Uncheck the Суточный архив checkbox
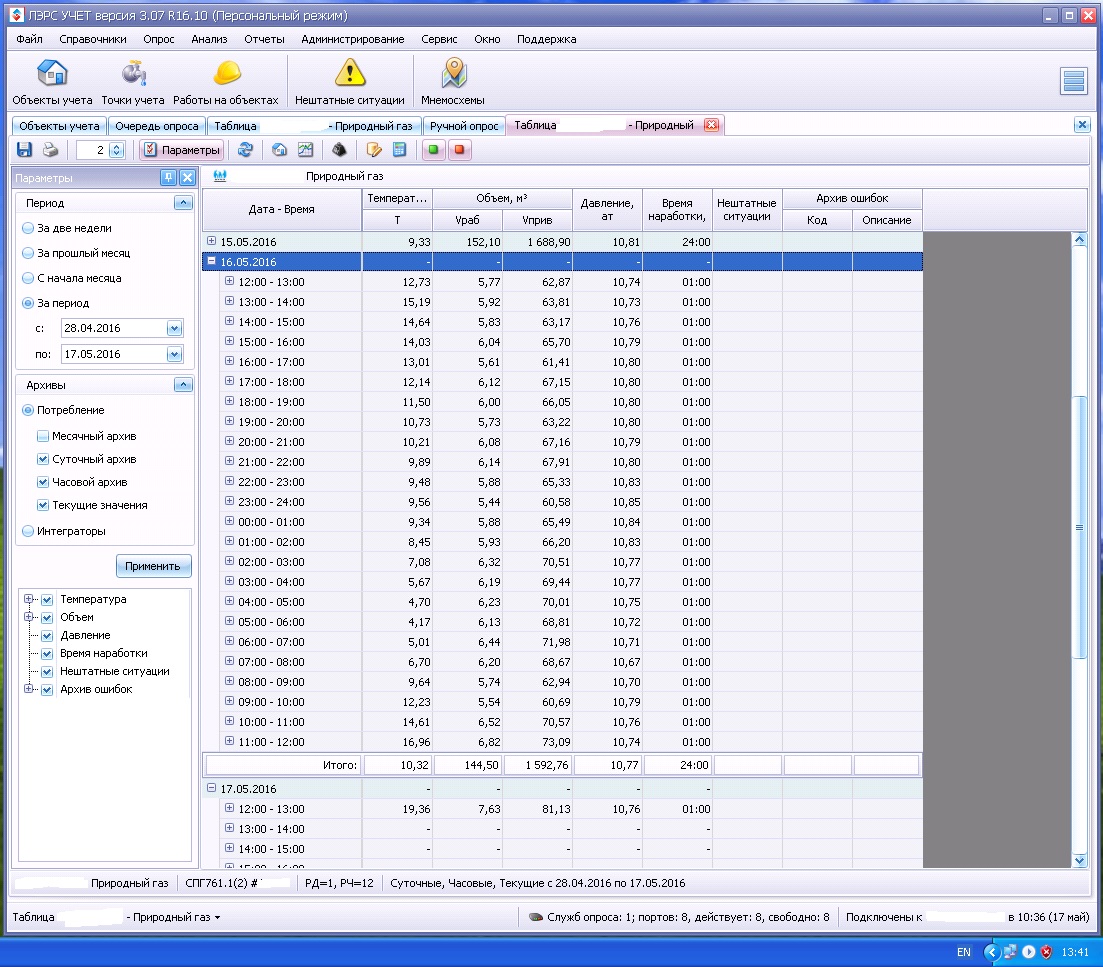 pyautogui.click(x=43, y=459)
